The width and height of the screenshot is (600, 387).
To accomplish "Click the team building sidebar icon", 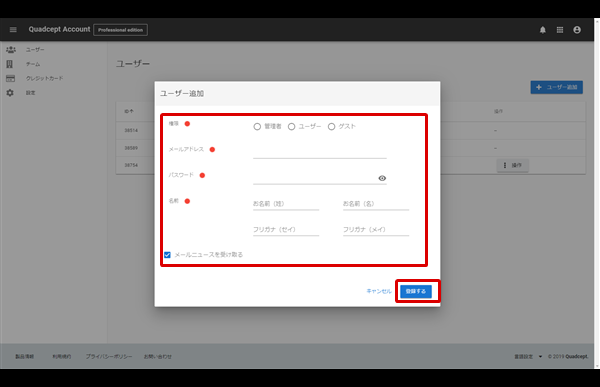I will click(x=10, y=64).
